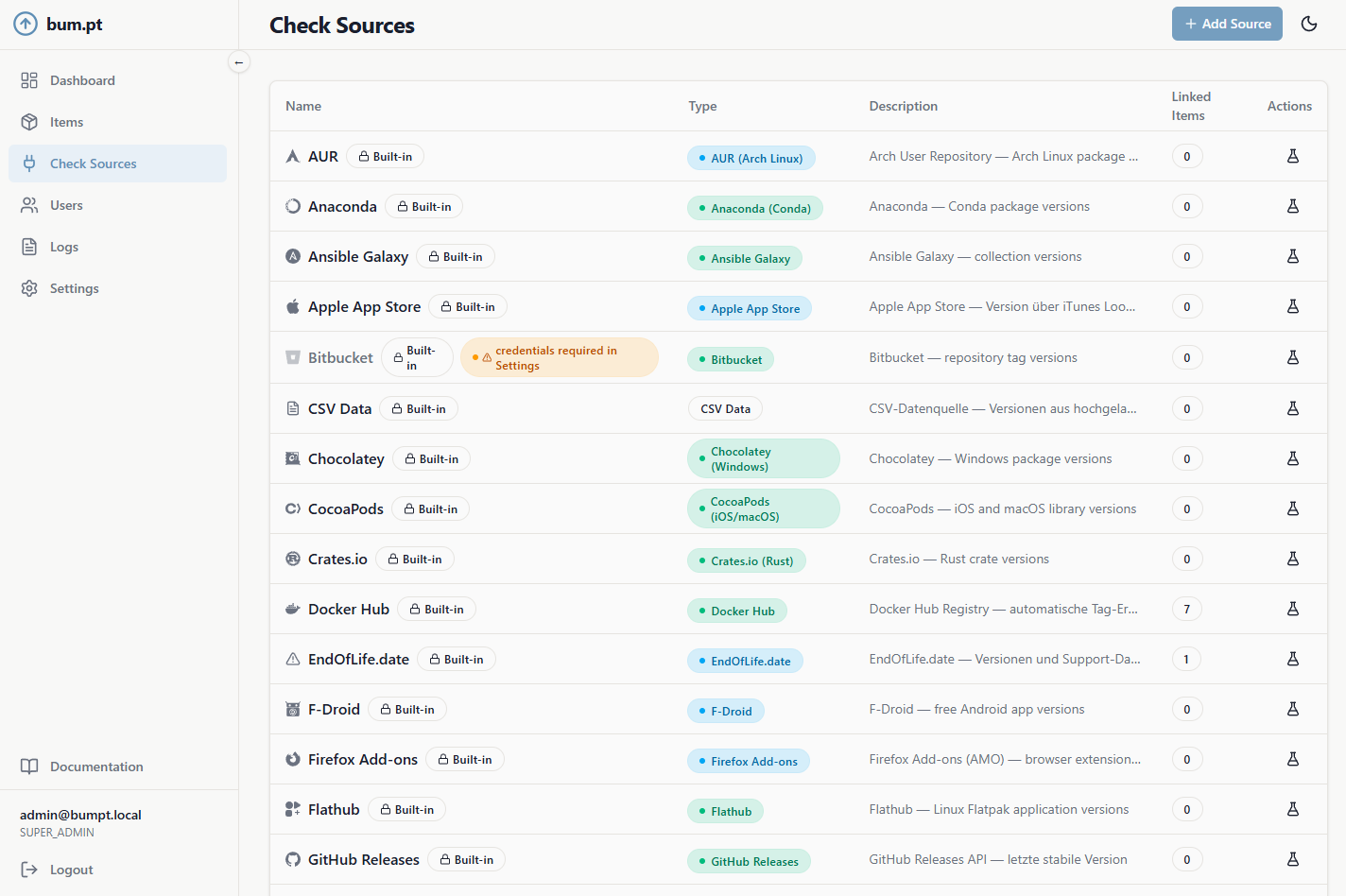Click the Docker Hub linked items count 7

pyautogui.click(x=1187, y=609)
